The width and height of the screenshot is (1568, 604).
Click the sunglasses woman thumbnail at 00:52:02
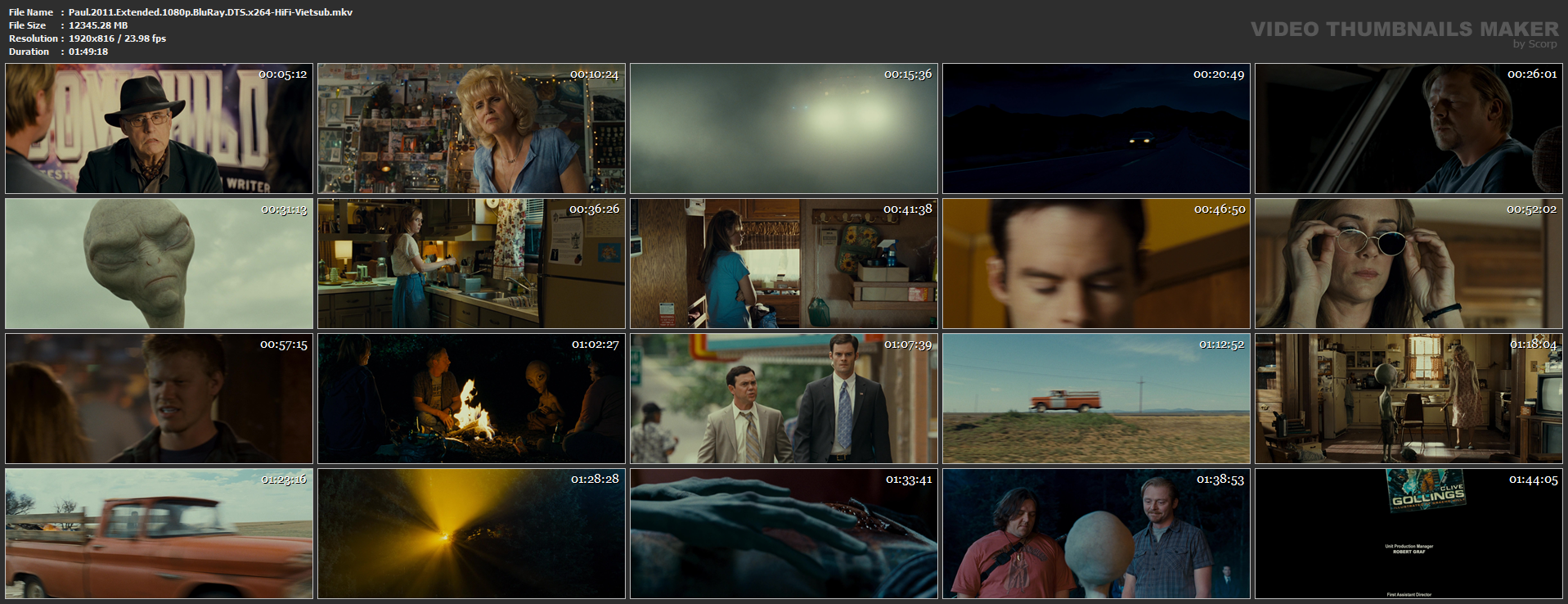[x=1409, y=264]
